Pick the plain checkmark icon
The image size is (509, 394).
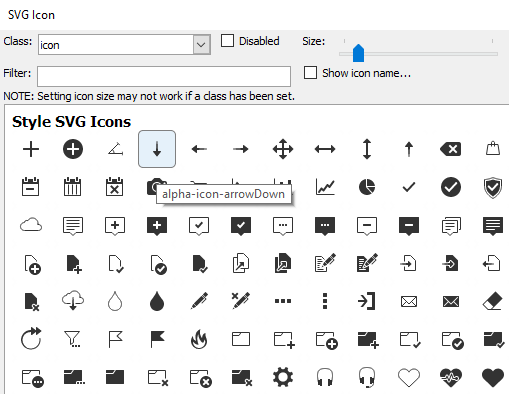(x=409, y=187)
